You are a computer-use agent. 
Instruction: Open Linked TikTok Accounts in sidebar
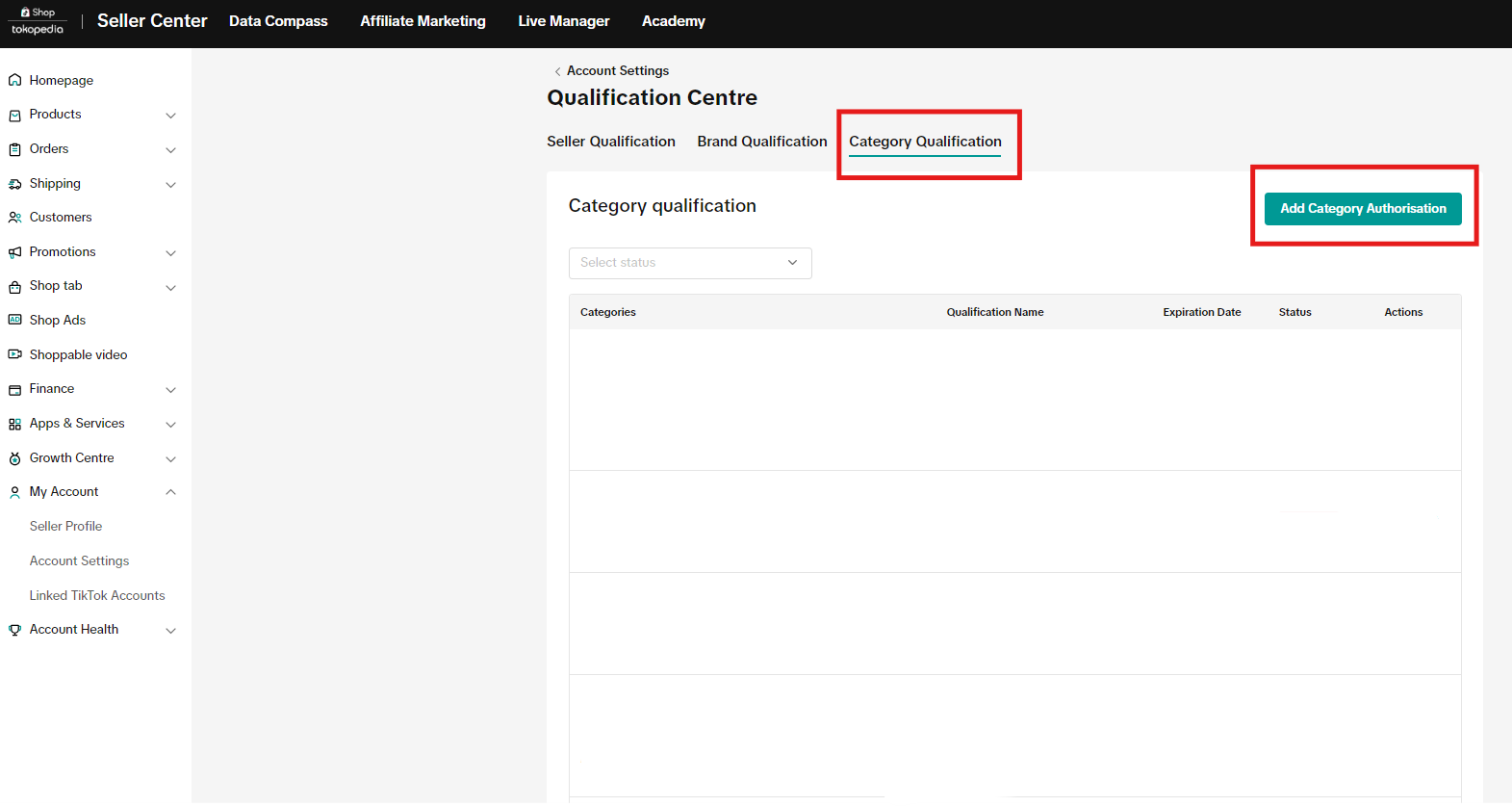click(x=97, y=596)
